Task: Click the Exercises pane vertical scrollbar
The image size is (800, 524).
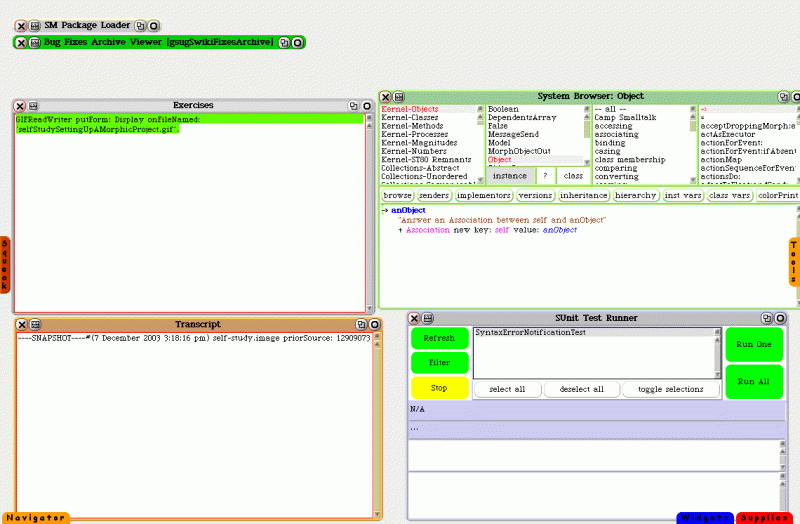Action: (x=369, y=213)
